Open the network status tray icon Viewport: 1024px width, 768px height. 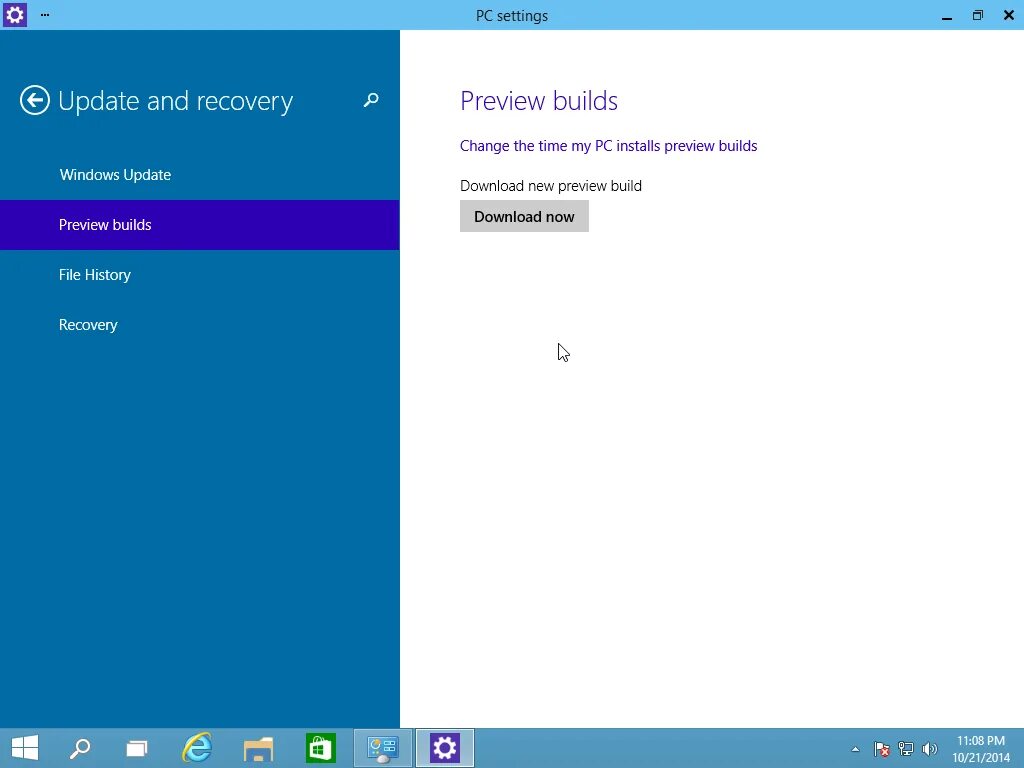905,748
